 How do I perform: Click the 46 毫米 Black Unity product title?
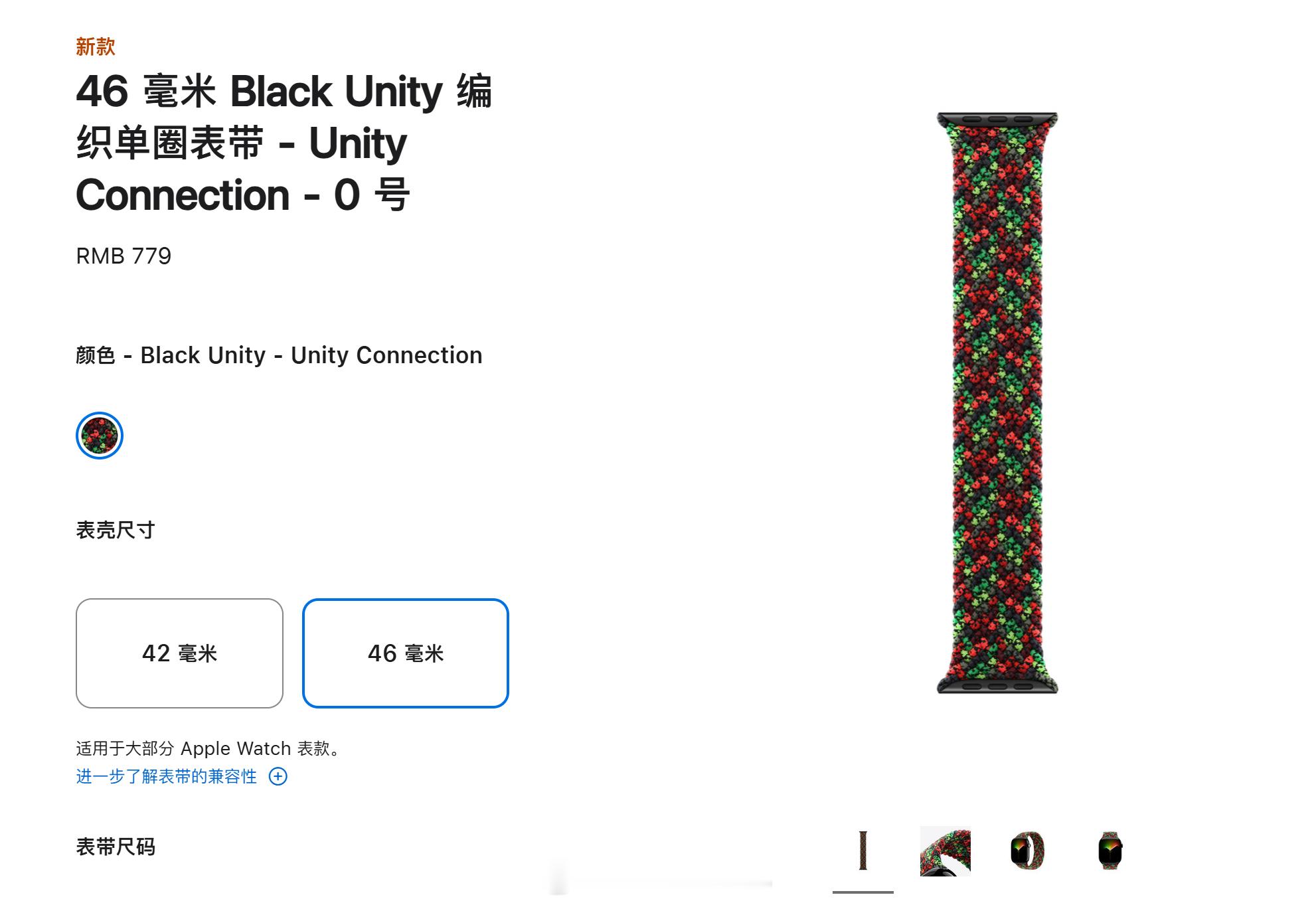284,143
